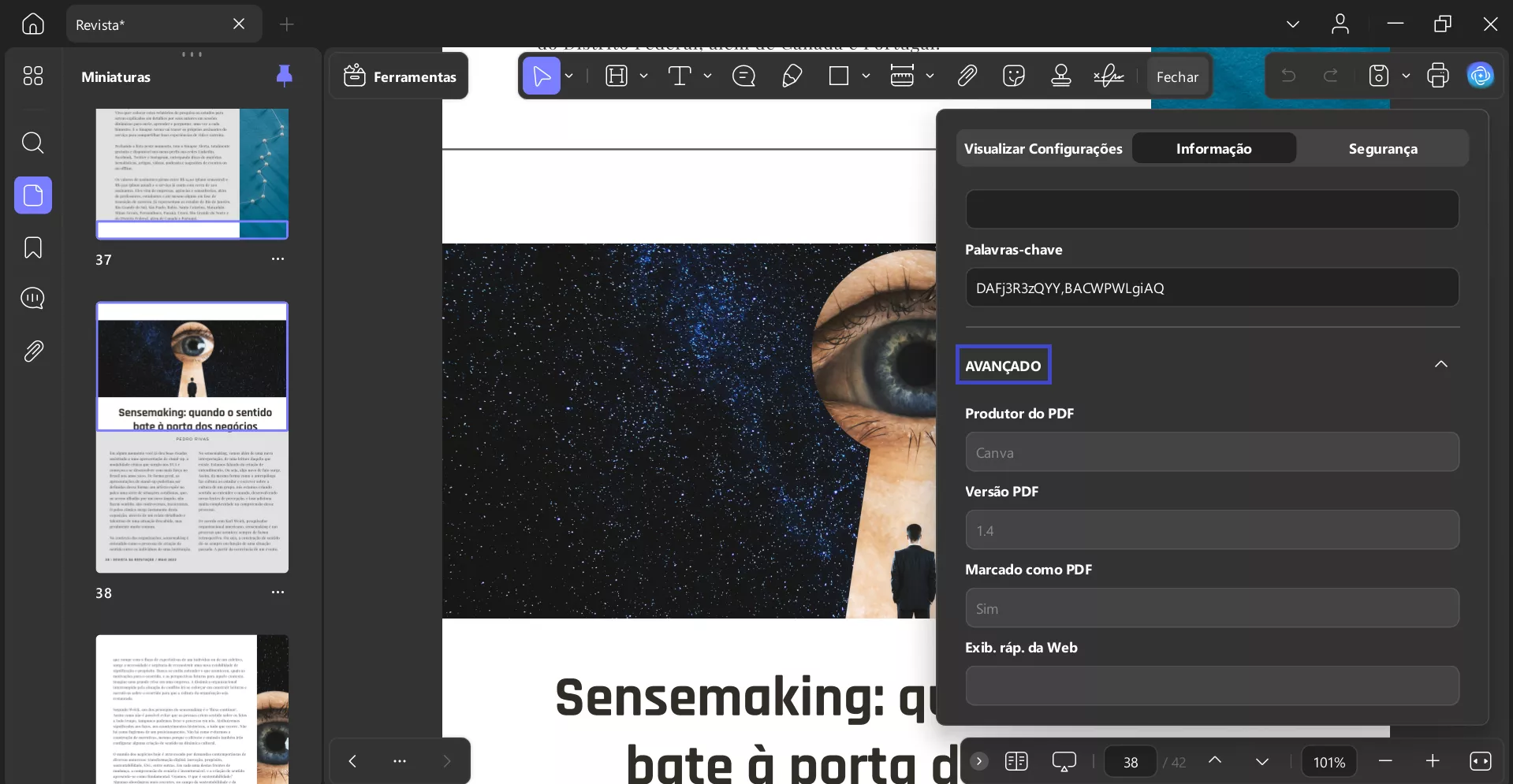Open options menu for page 38
The image size is (1513, 784).
(x=278, y=593)
